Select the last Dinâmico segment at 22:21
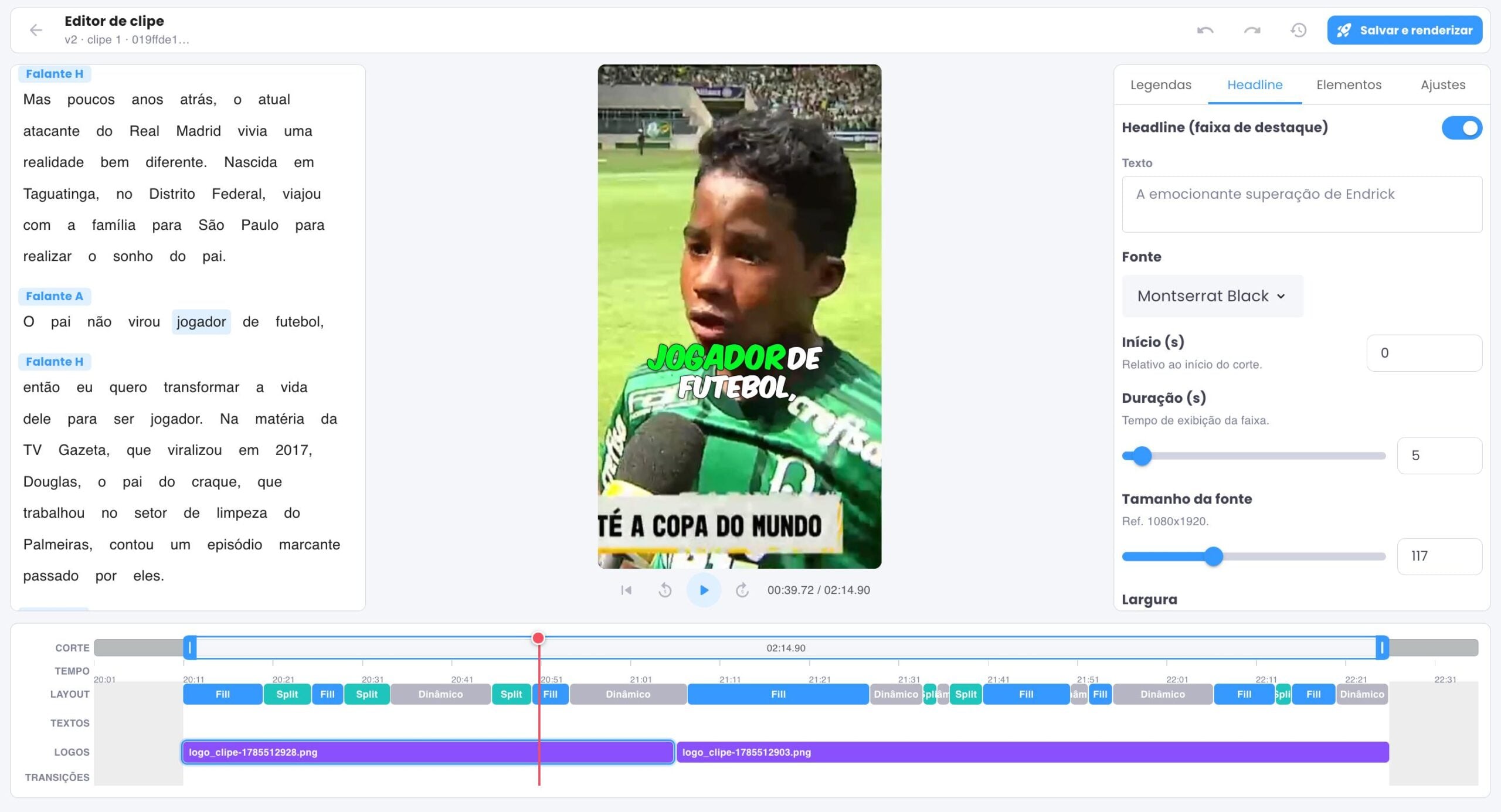Viewport: 1501px width, 812px height. point(1362,694)
